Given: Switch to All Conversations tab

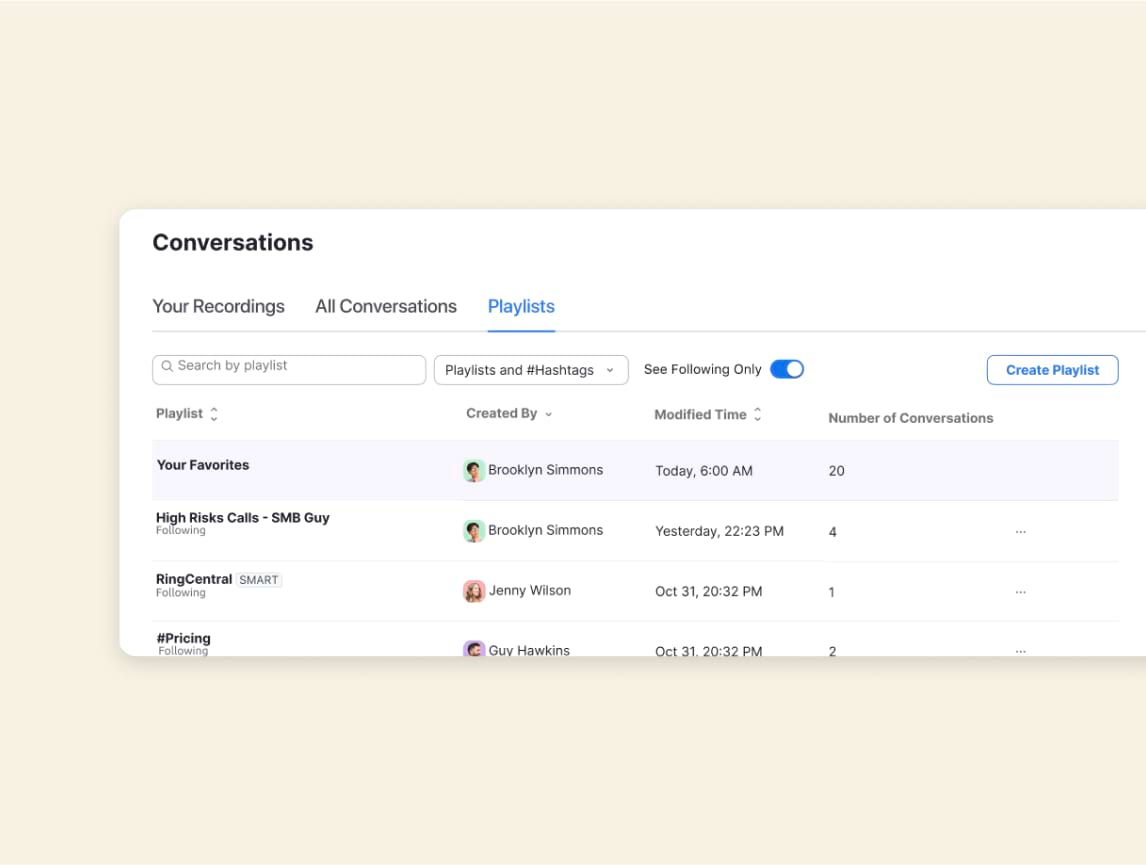Looking at the screenshot, I should click(386, 307).
